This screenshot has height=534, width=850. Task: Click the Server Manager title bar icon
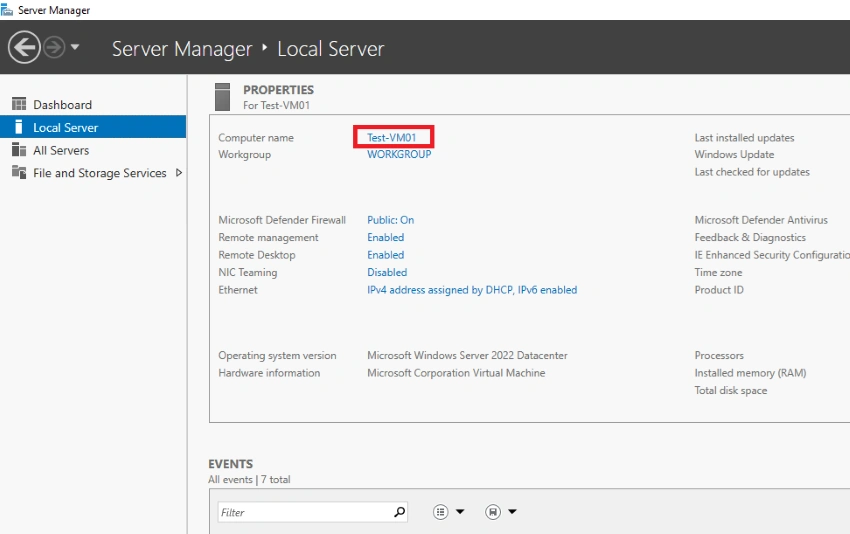point(7,9)
